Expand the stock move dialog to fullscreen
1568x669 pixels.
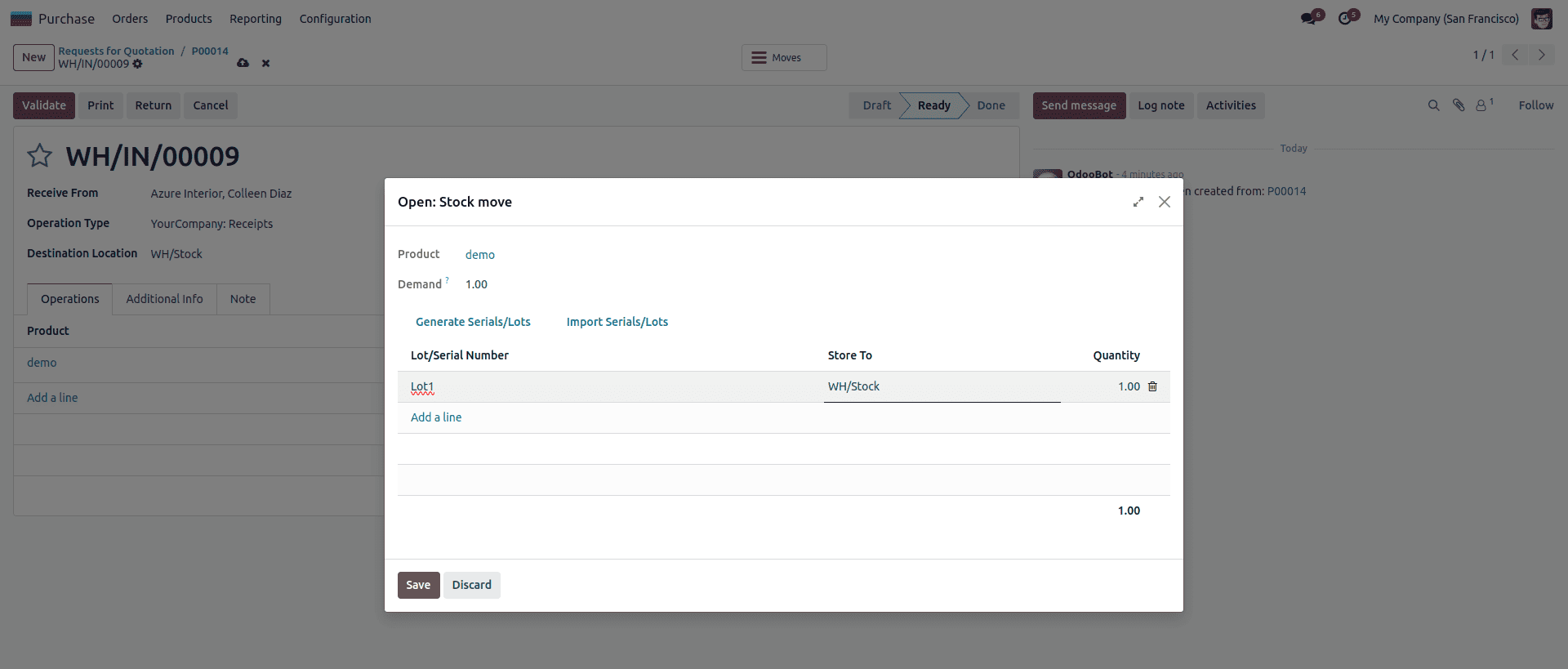tap(1138, 202)
